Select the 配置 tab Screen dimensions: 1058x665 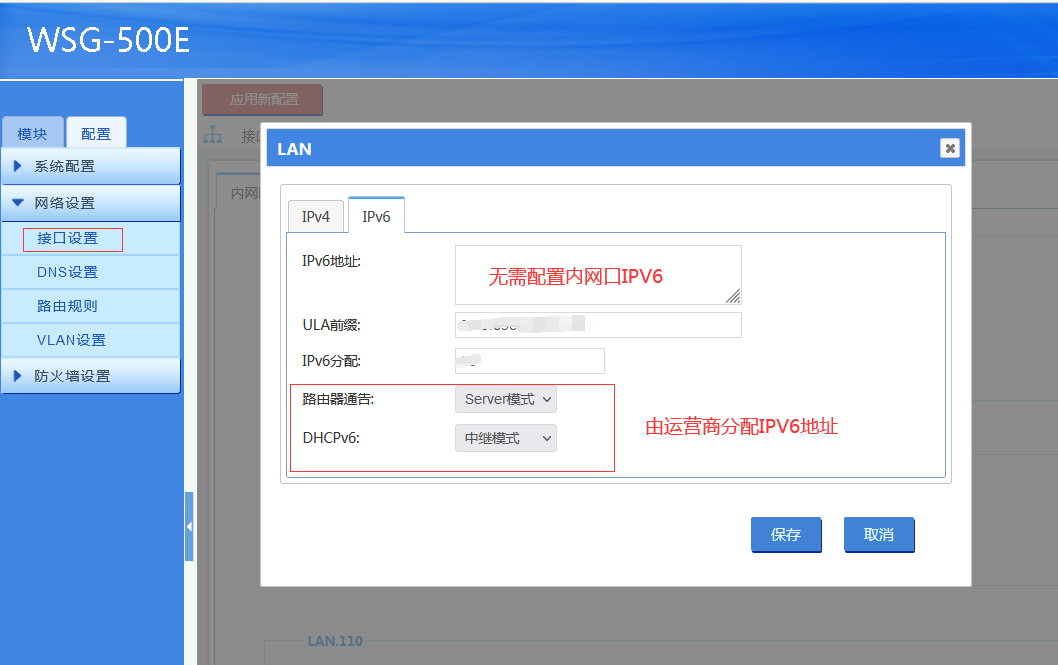tap(96, 134)
